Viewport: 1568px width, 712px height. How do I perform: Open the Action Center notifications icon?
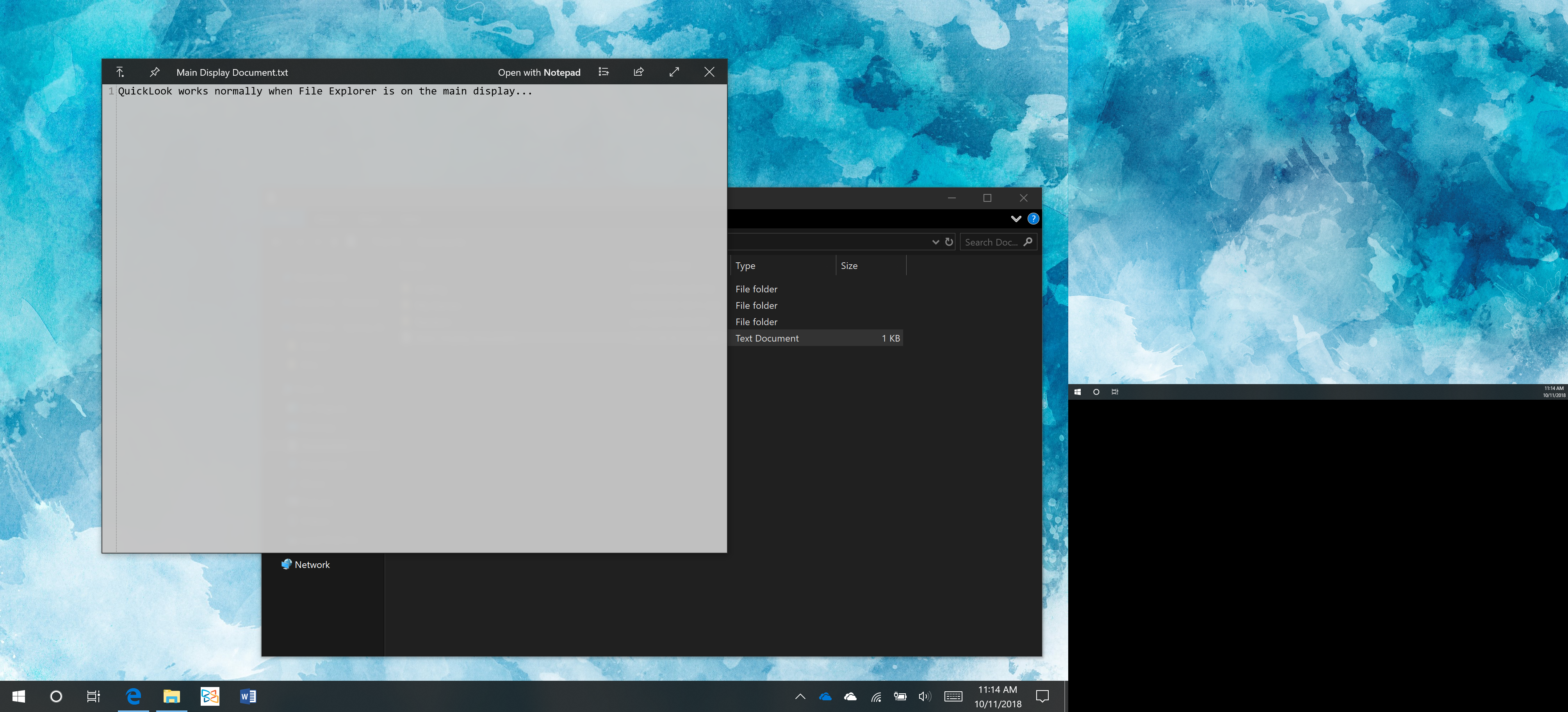[x=1042, y=696]
